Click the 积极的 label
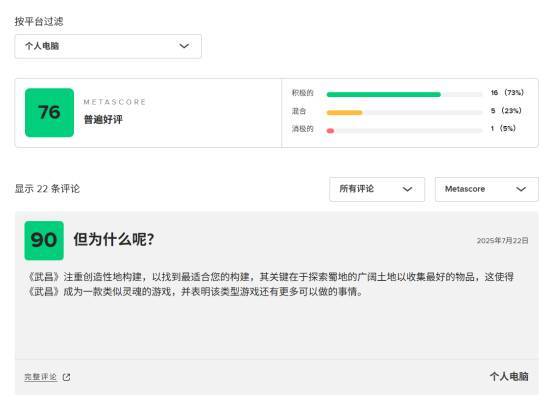 [302, 93]
